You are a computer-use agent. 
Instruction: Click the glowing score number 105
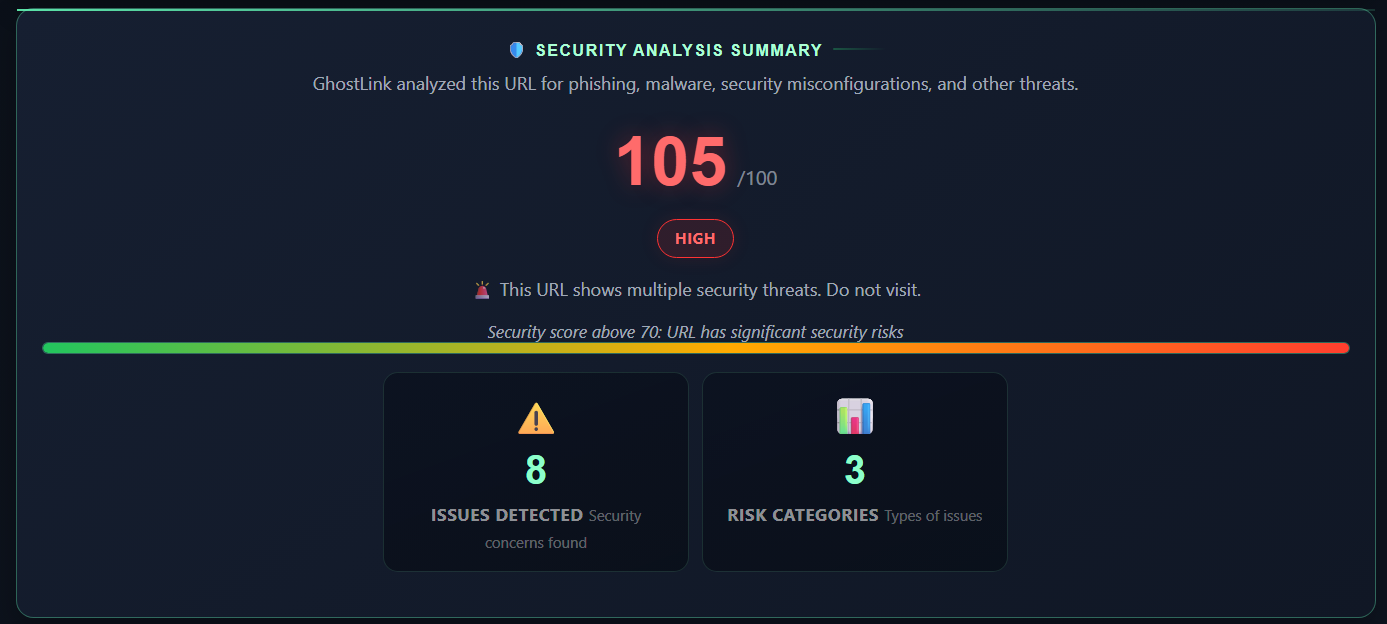point(670,160)
